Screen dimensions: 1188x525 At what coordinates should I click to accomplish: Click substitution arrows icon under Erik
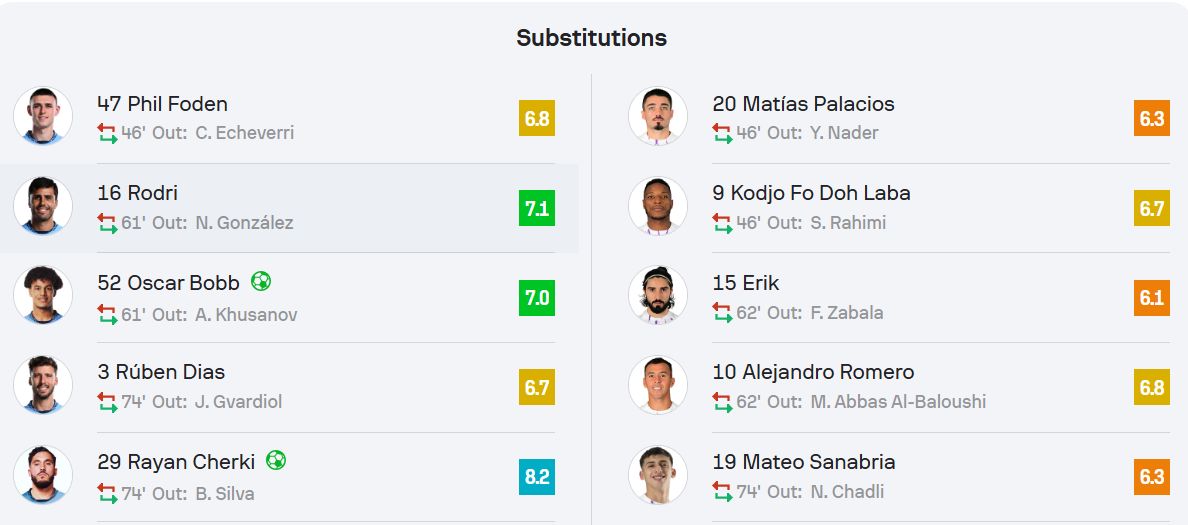(x=723, y=313)
